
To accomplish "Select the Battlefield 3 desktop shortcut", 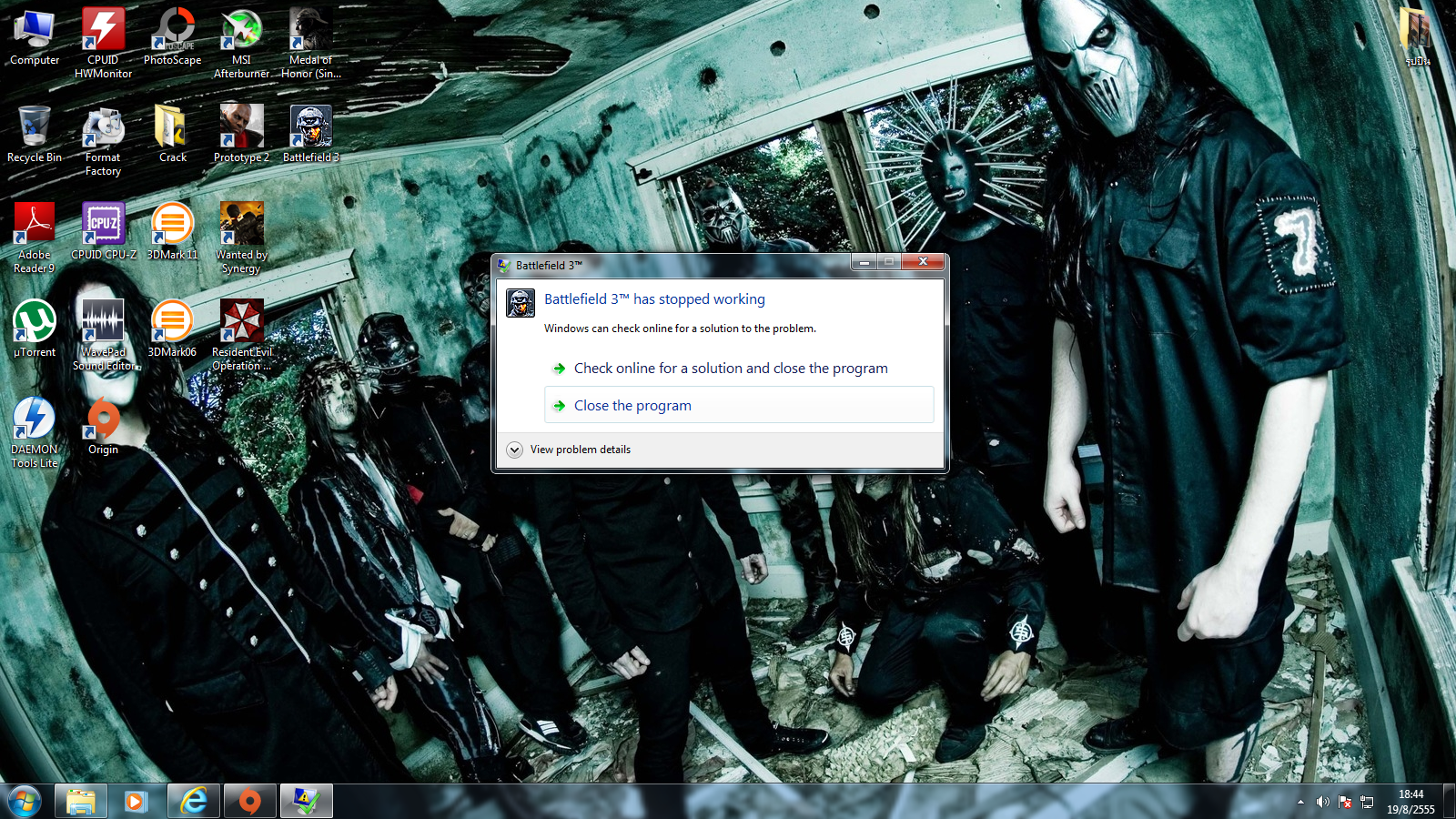I will [x=310, y=134].
